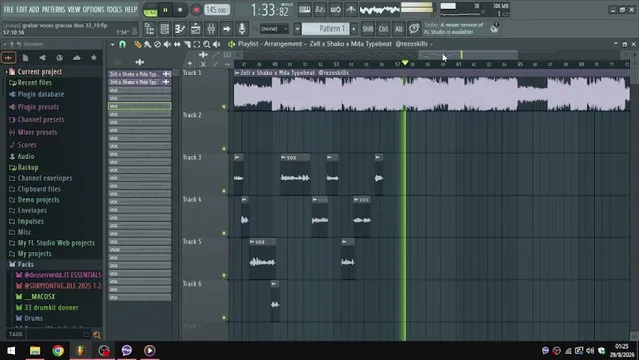Select the paint brush tool in playlist
The width and height of the screenshot is (639, 360).
click(148, 44)
